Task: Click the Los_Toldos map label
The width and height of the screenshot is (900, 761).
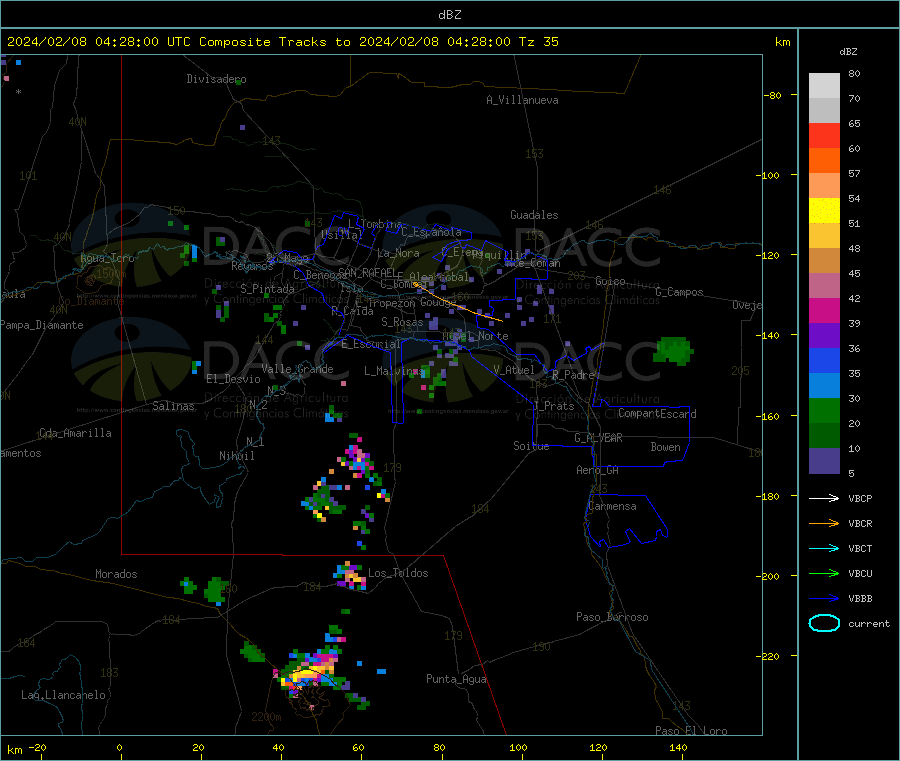Action: 398,573
